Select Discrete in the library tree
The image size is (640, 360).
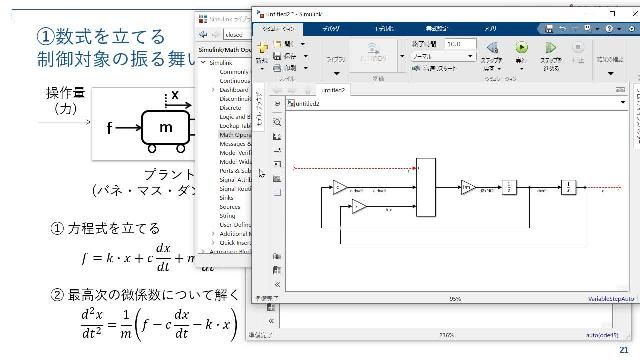coord(231,108)
